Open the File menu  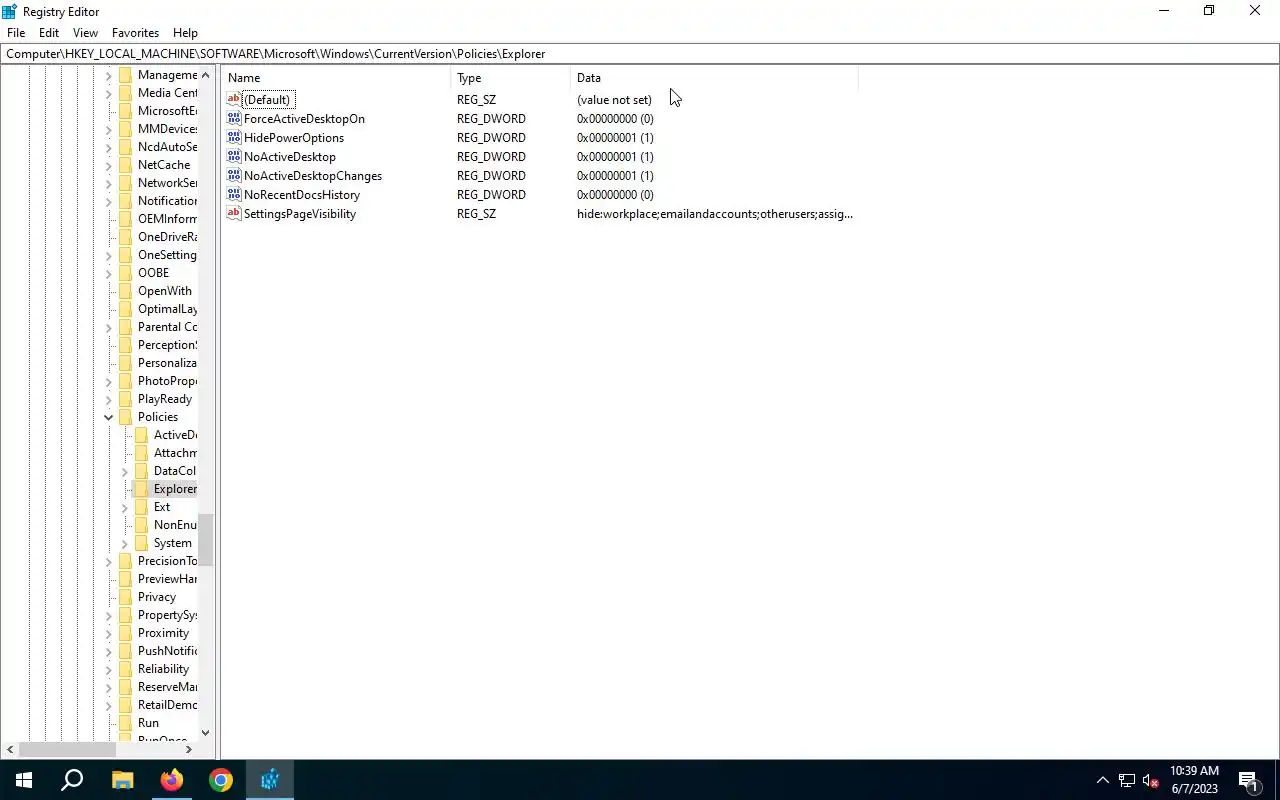click(x=16, y=33)
